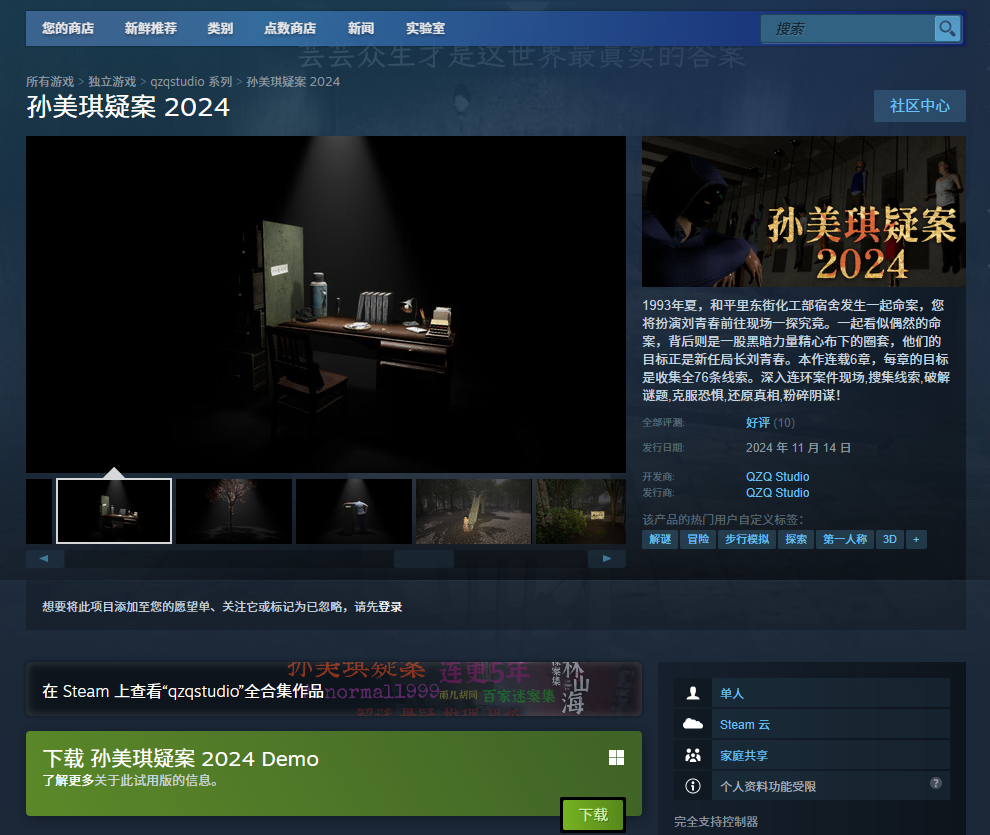
Task: Click 所有游戏 breadcrumb link
Action: (x=50, y=81)
